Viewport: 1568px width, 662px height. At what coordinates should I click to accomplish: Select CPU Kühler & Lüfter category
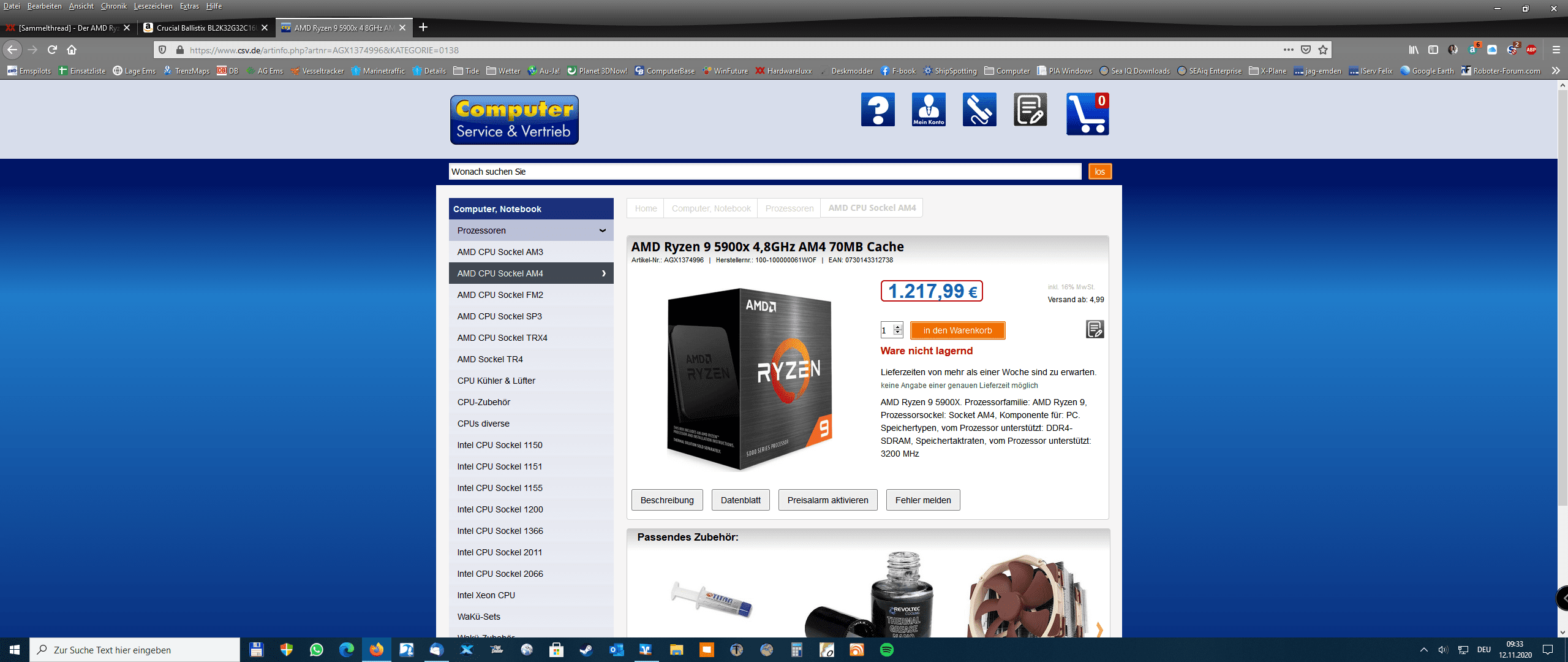pyautogui.click(x=531, y=381)
